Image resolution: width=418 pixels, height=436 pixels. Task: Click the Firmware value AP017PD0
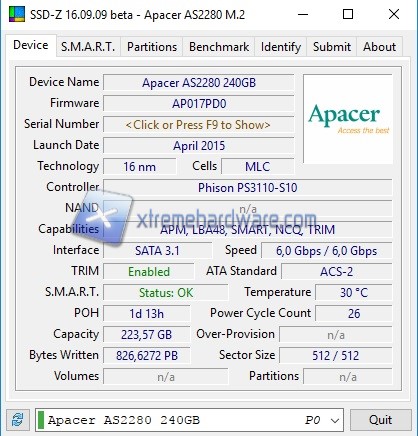point(199,104)
